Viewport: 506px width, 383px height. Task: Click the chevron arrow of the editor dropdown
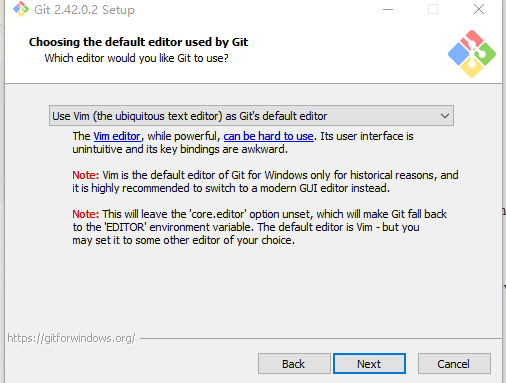(x=445, y=116)
